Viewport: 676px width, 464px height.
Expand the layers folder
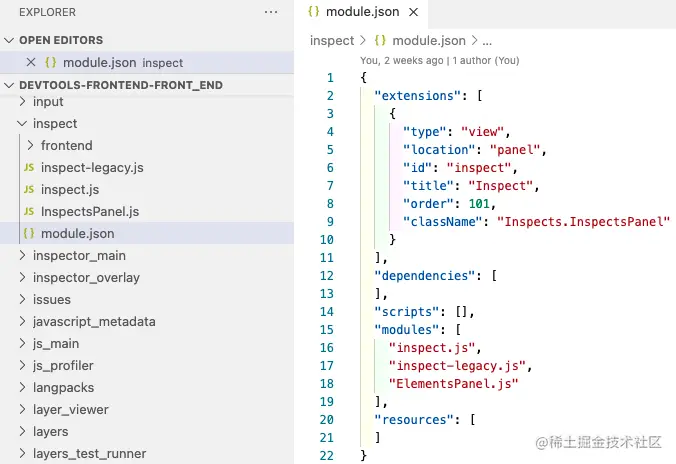coord(22,431)
